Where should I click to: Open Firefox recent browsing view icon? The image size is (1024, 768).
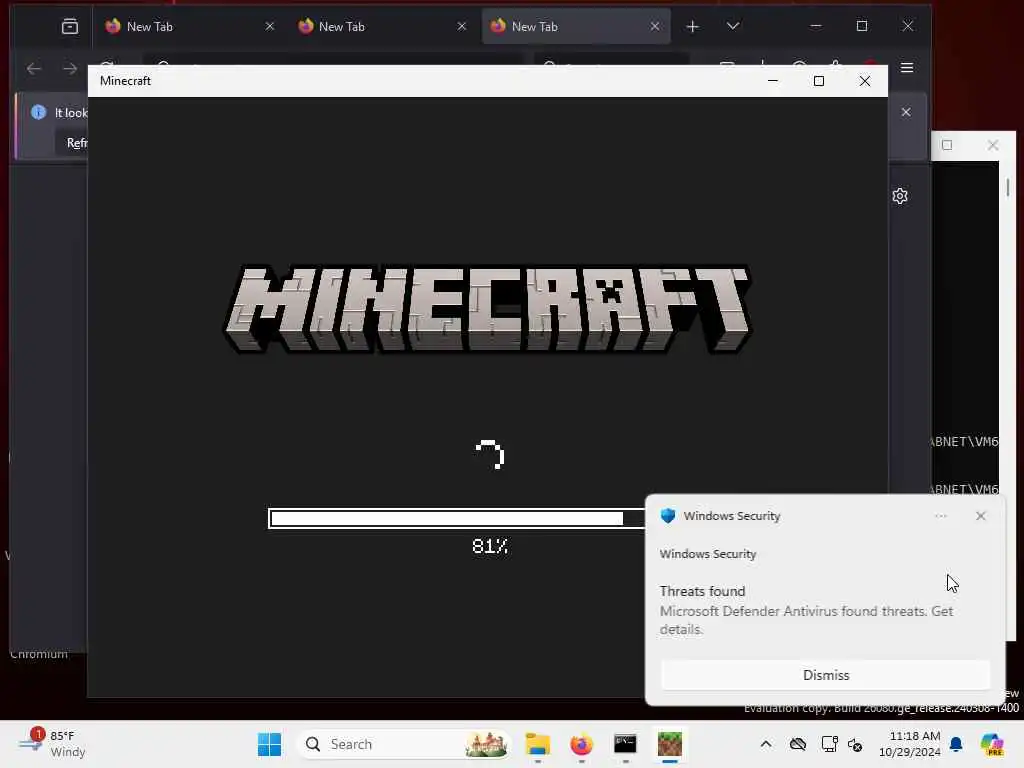tap(70, 27)
